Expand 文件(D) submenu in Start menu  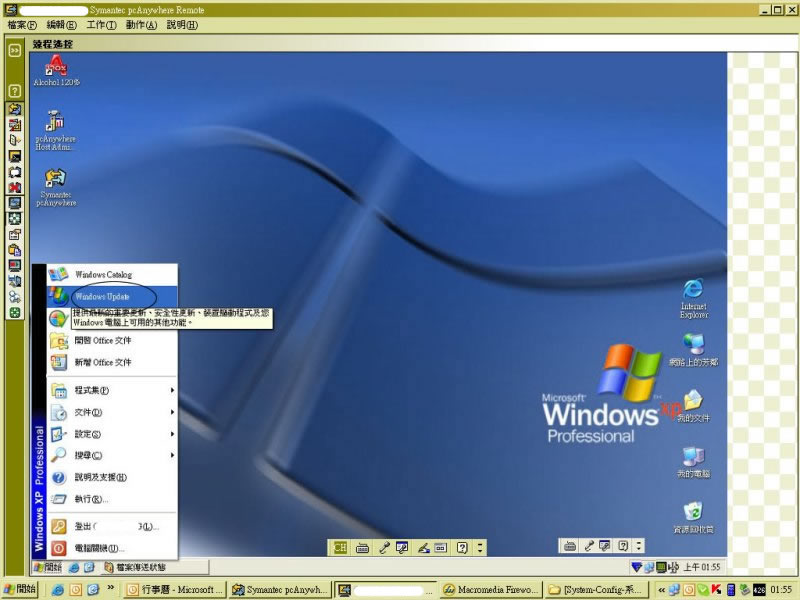point(112,412)
